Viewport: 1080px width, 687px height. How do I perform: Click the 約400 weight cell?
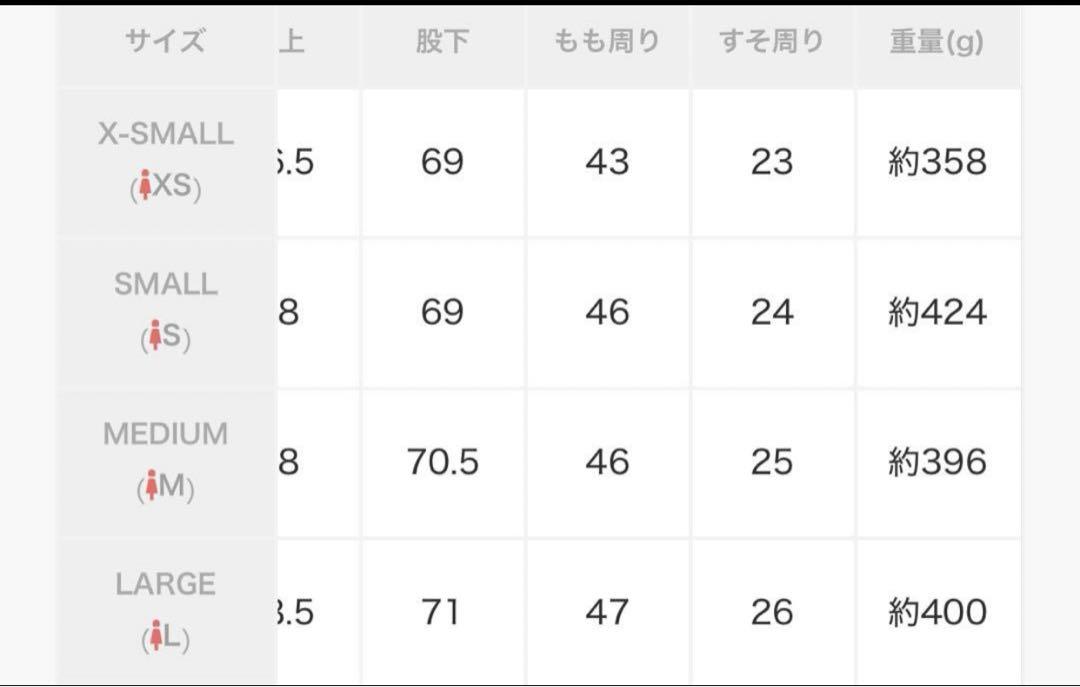pos(937,612)
